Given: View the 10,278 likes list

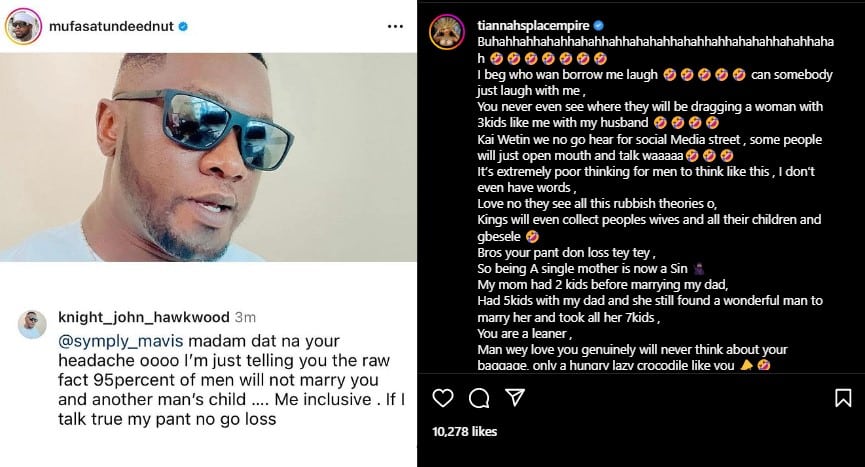Looking at the screenshot, I should coord(464,432).
